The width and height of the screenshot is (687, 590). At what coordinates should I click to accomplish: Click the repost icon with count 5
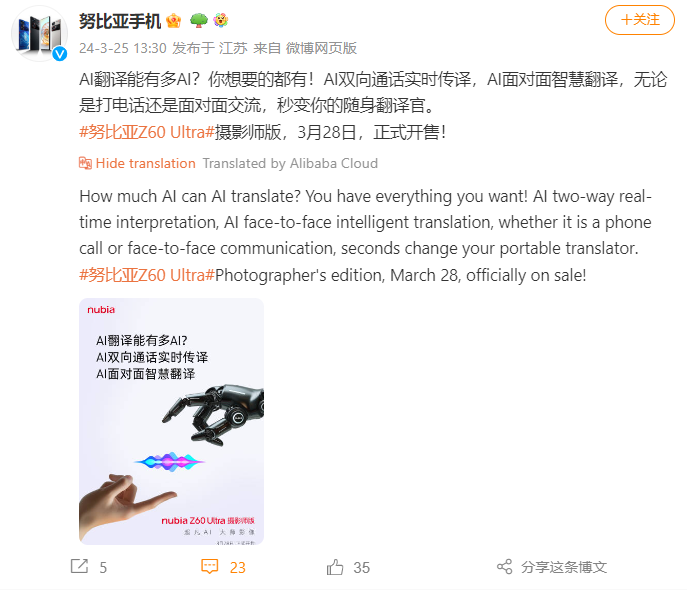point(80,566)
